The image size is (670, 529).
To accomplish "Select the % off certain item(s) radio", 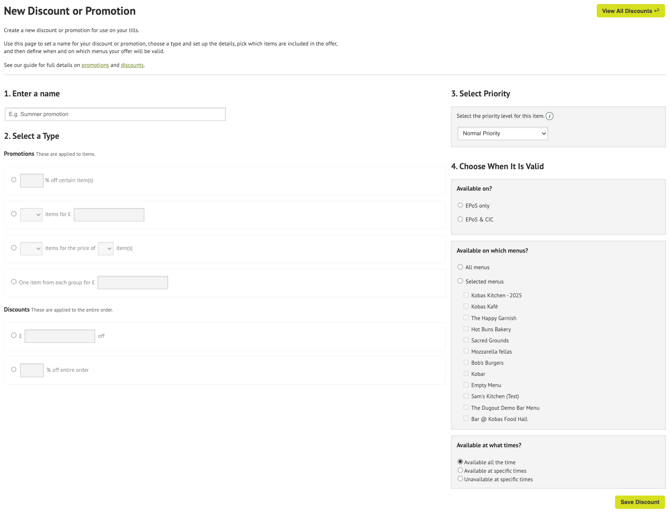I will (x=14, y=180).
